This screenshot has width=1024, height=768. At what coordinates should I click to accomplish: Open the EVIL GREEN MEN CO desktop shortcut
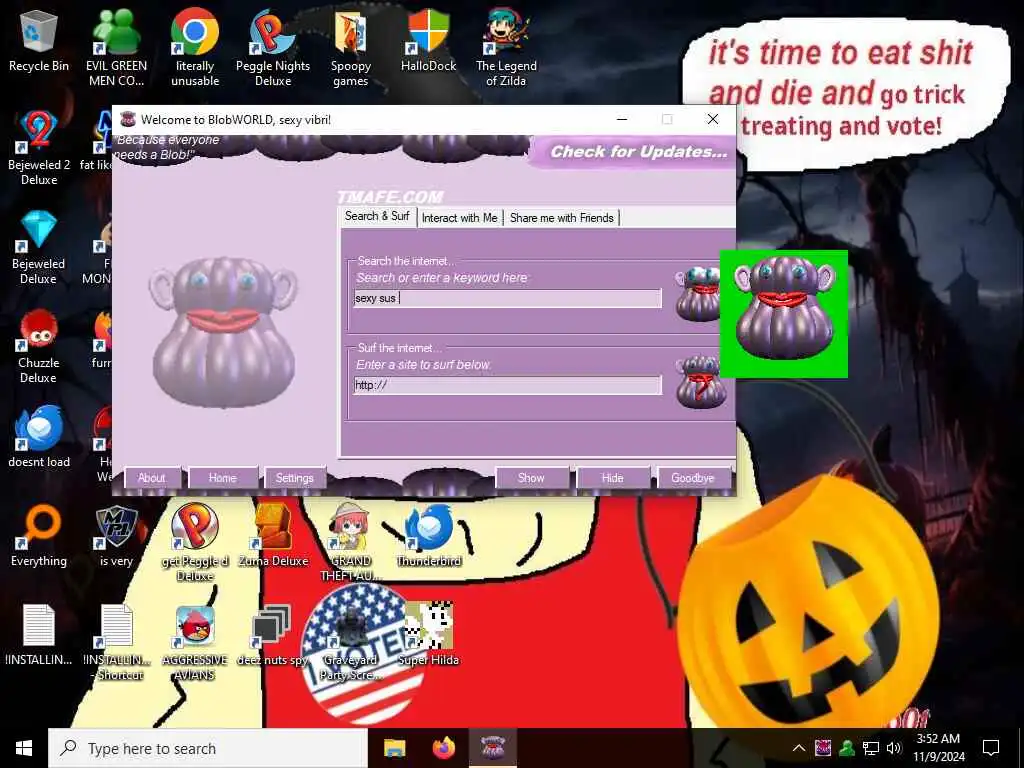tap(116, 47)
